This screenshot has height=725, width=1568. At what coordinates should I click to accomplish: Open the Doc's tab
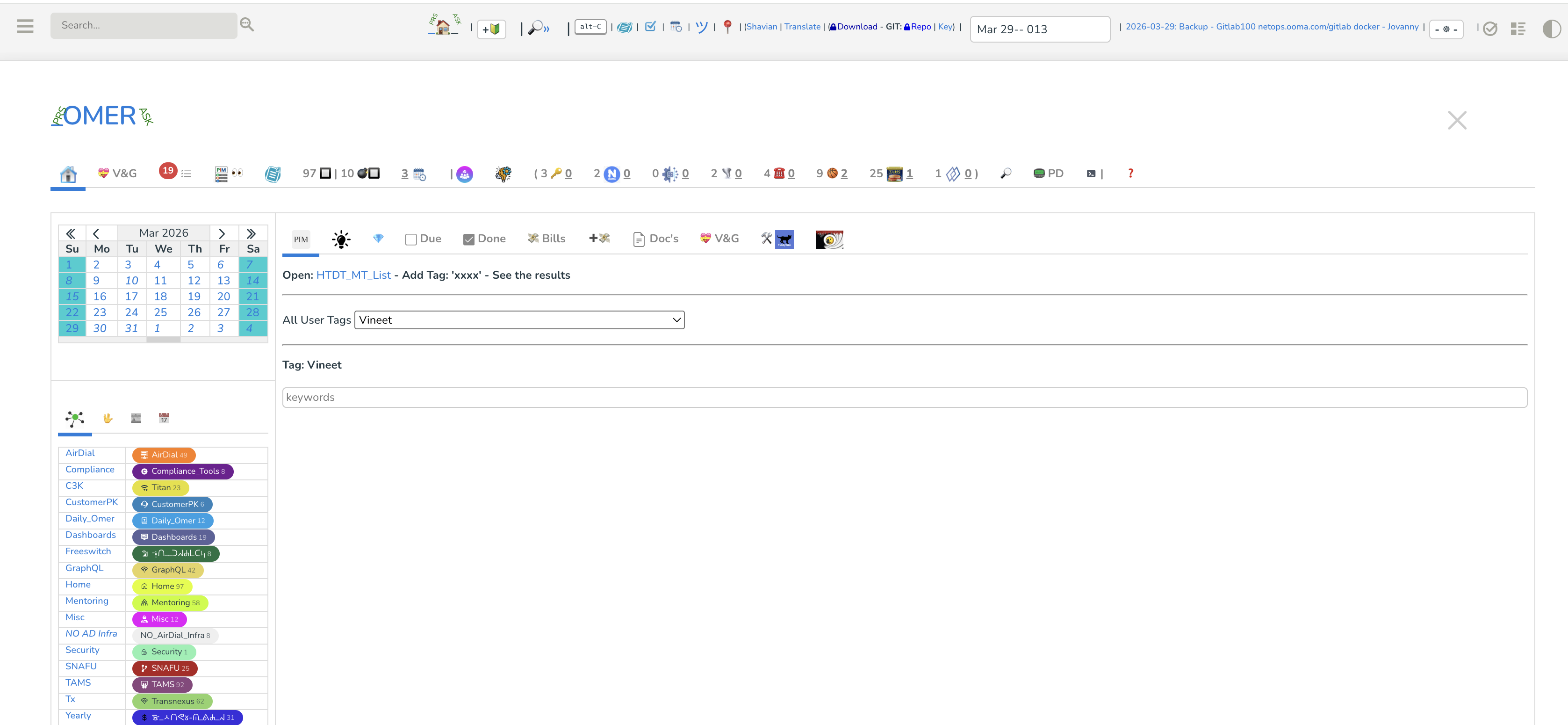(655, 239)
